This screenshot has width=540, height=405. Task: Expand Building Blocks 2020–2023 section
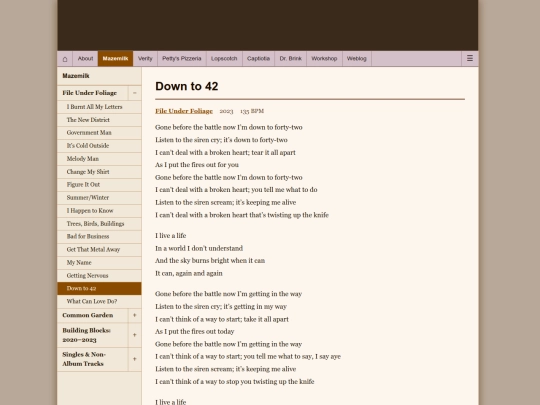pos(135,335)
